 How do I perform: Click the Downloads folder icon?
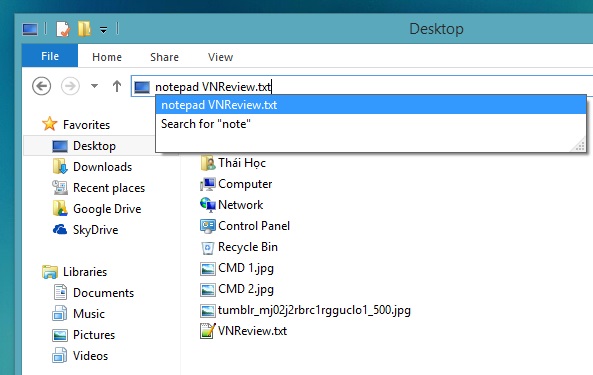point(60,166)
